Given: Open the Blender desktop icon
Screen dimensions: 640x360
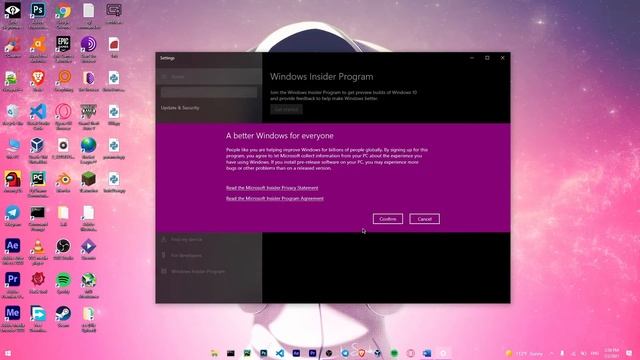Looking at the screenshot, I should tap(63, 182).
